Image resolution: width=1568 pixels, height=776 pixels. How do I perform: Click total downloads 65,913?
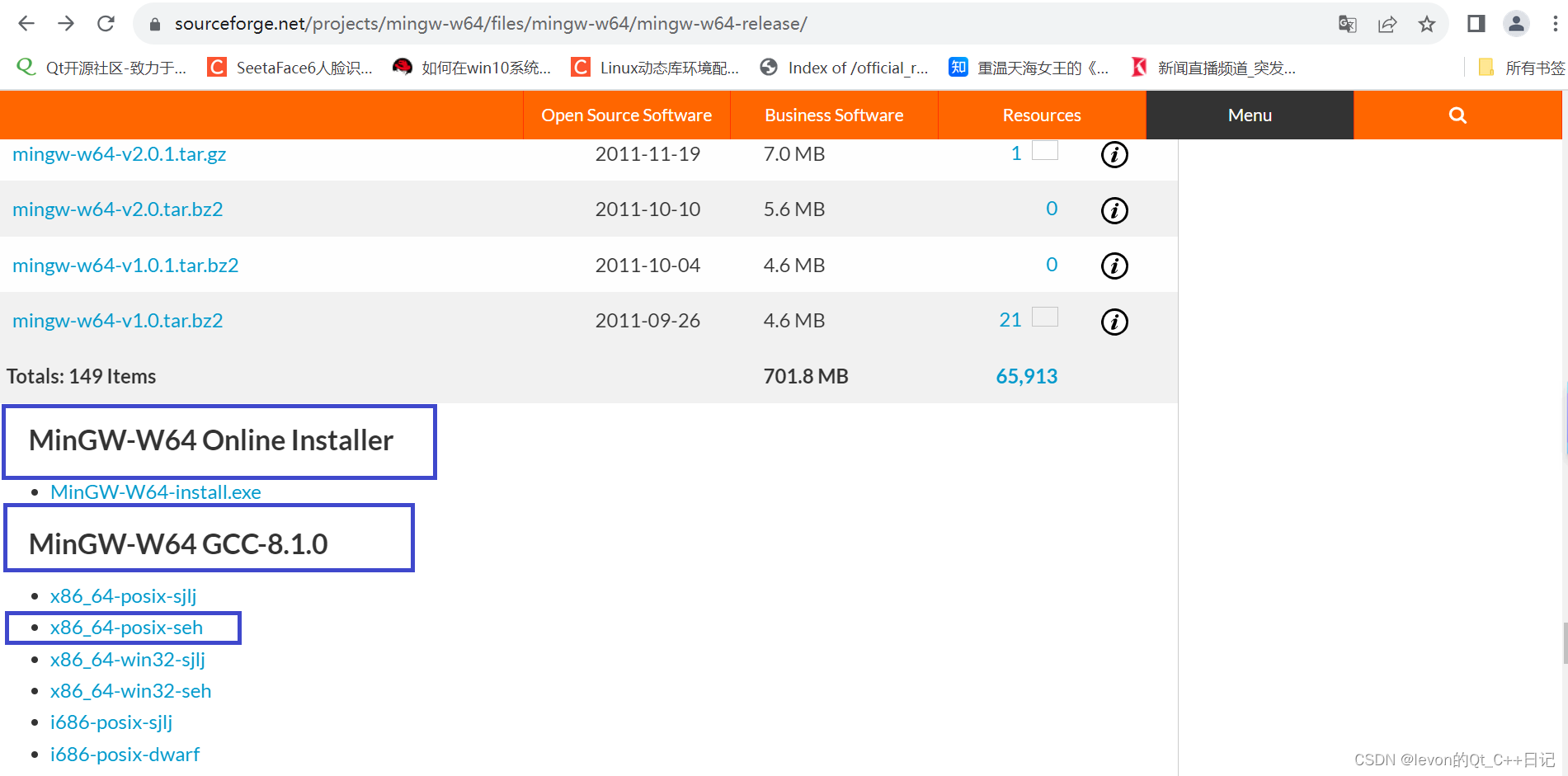pyautogui.click(x=1026, y=377)
